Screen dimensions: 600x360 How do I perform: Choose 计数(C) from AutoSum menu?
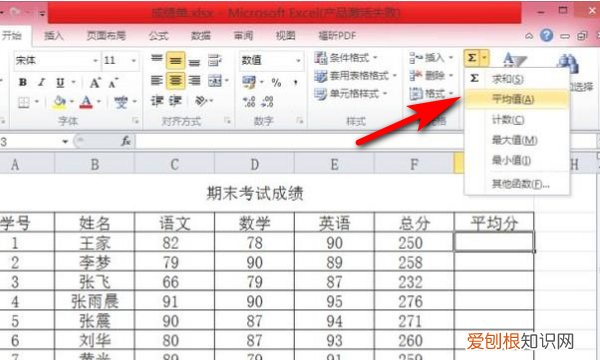click(516, 120)
